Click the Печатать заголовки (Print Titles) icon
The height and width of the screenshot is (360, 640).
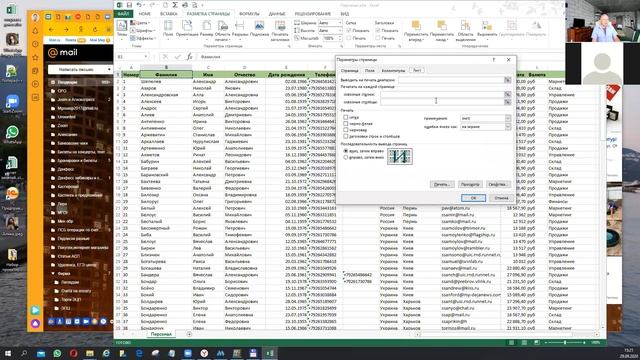point(280,31)
